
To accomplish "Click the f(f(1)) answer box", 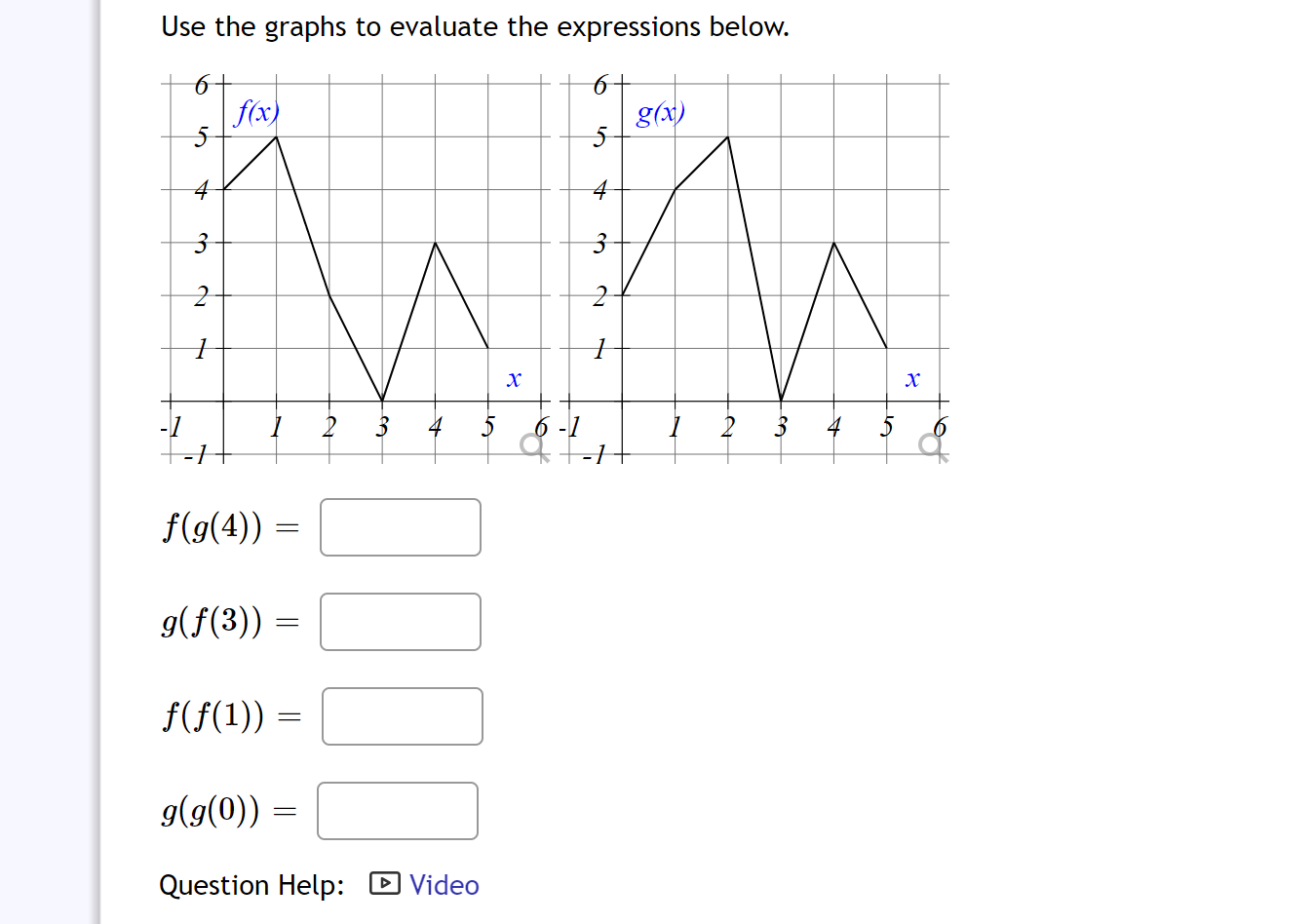I will (x=402, y=715).
